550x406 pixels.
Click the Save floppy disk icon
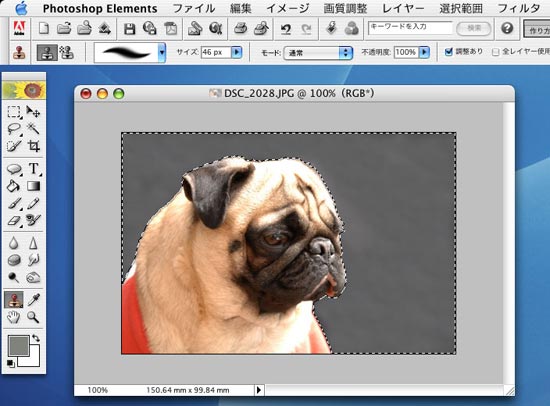[129, 29]
